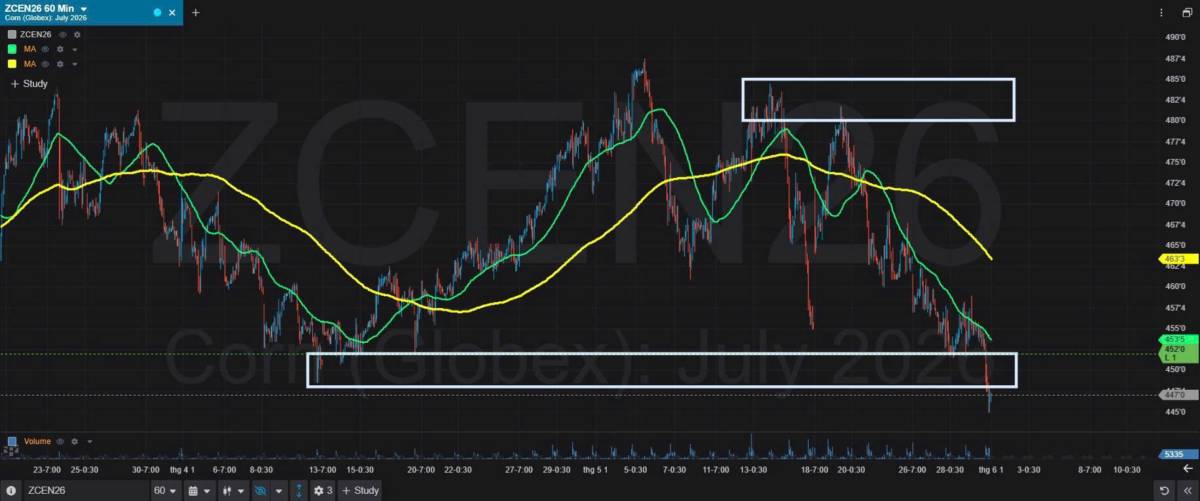Collapse the toolbar with double chevron icon
The height and width of the screenshot is (501, 1200).
pos(1188,491)
